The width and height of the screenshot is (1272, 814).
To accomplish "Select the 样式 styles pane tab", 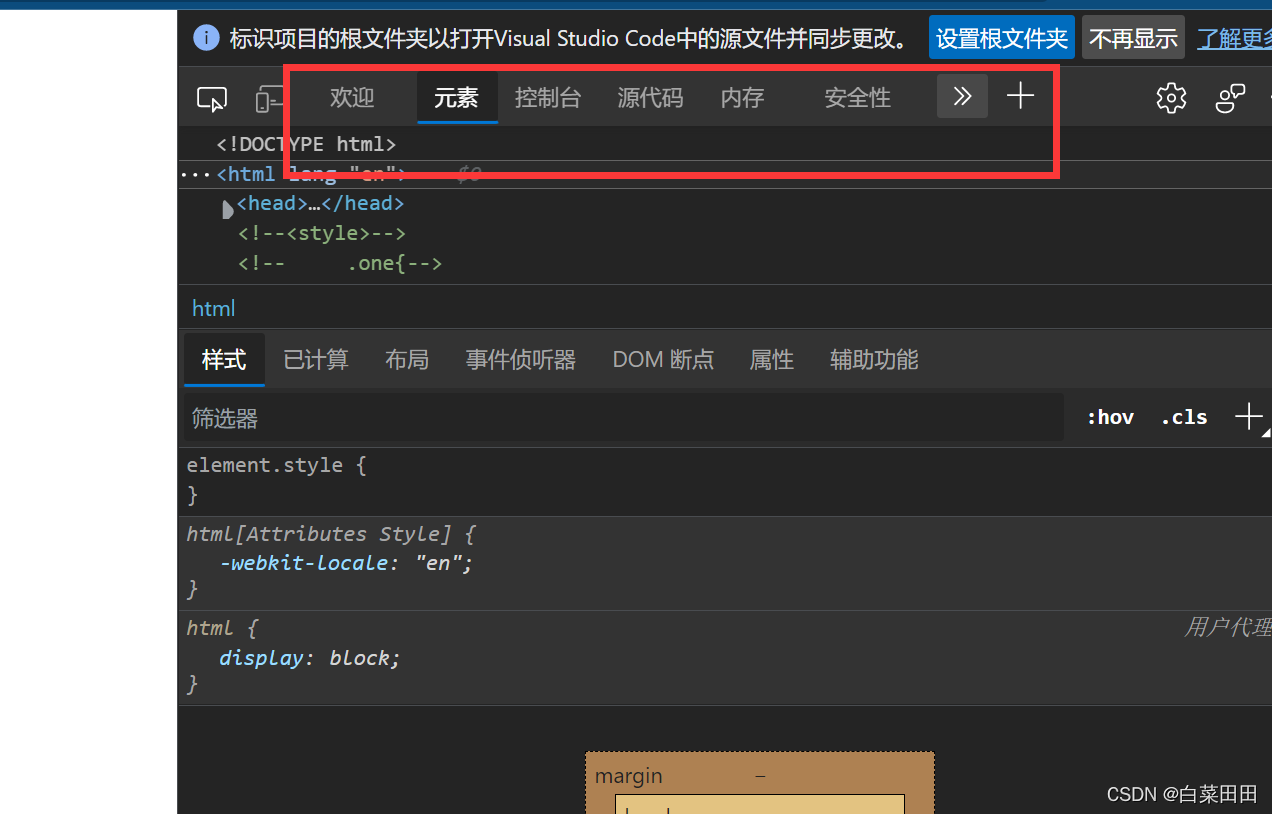I will click(x=224, y=359).
